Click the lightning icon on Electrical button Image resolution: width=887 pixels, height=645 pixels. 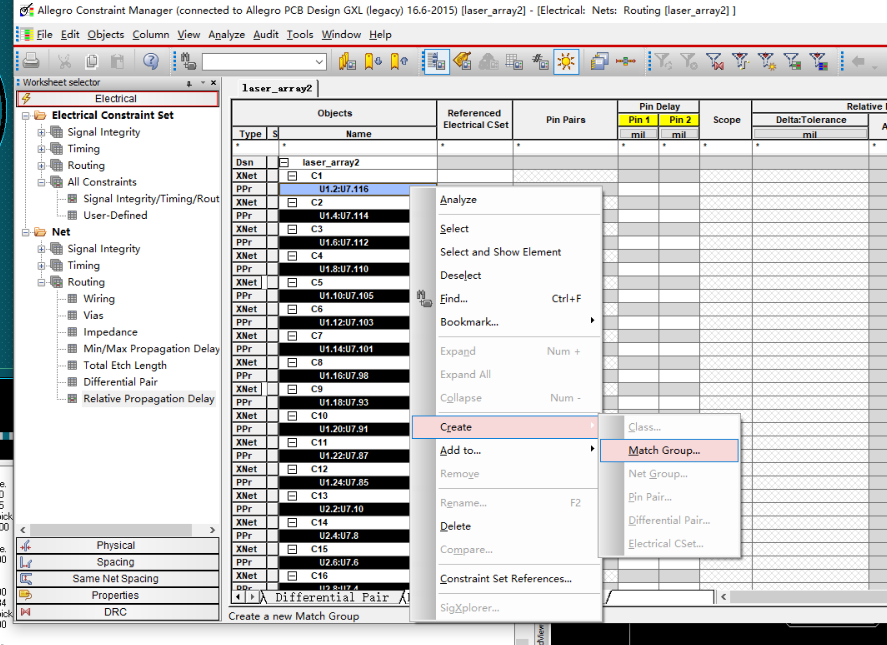26,98
